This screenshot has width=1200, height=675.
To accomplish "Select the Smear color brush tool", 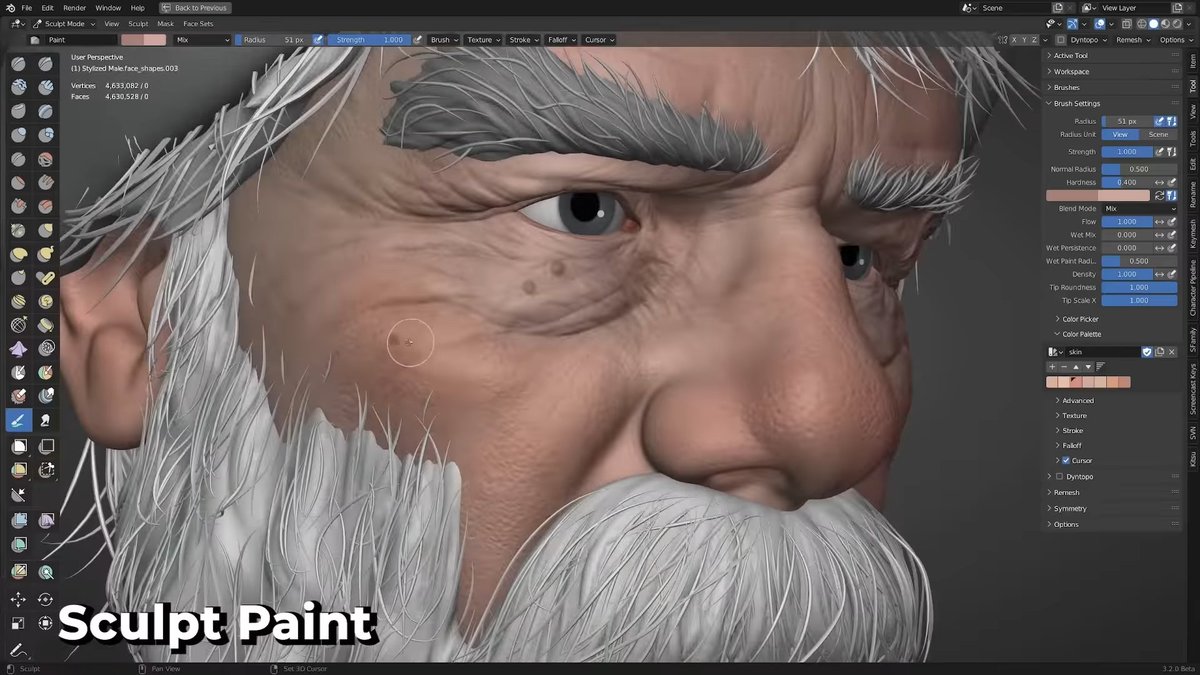I will (46, 421).
